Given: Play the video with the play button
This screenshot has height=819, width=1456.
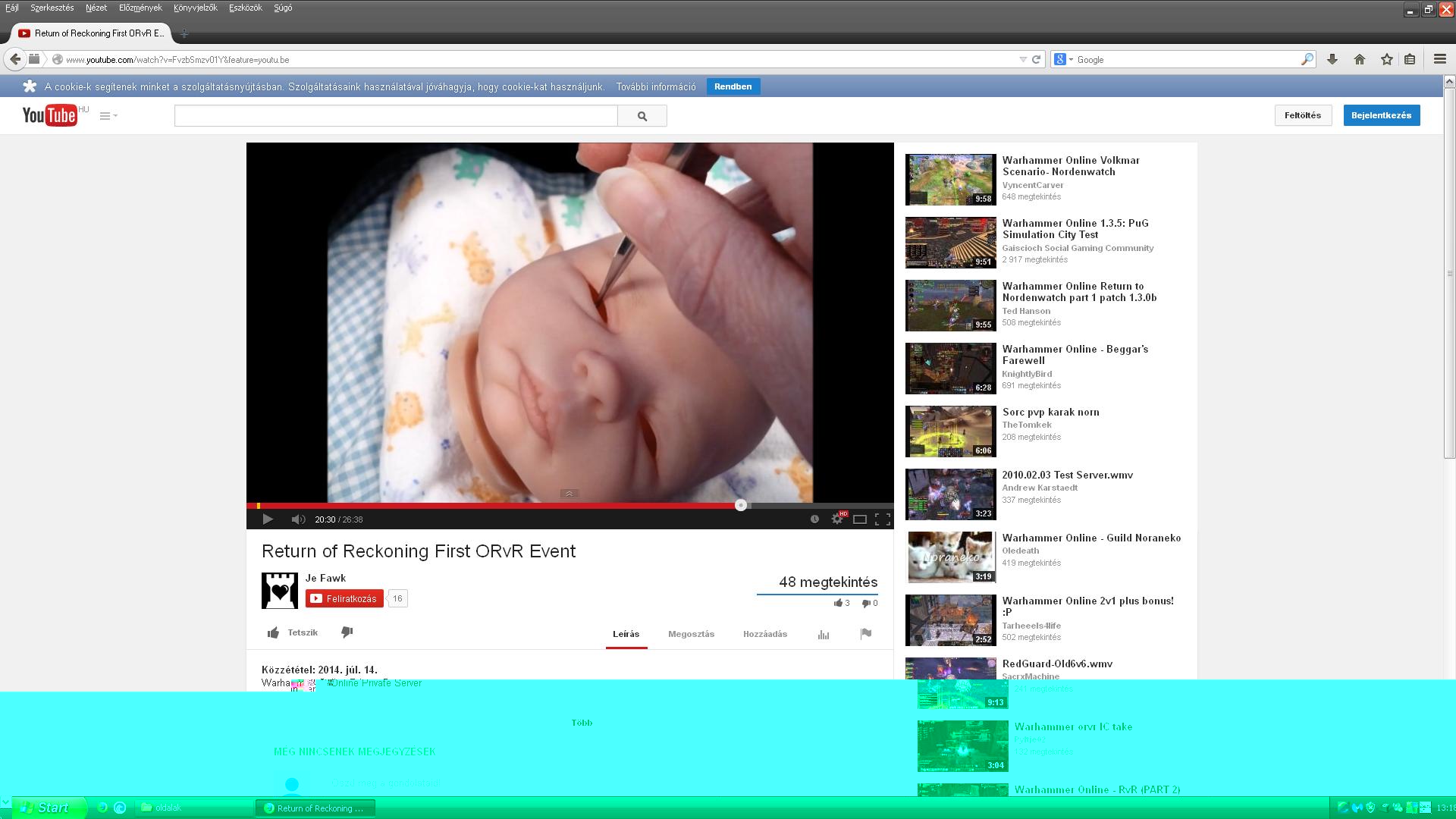Looking at the screenshot, I should pyautogui.click(x=267, y=519).
